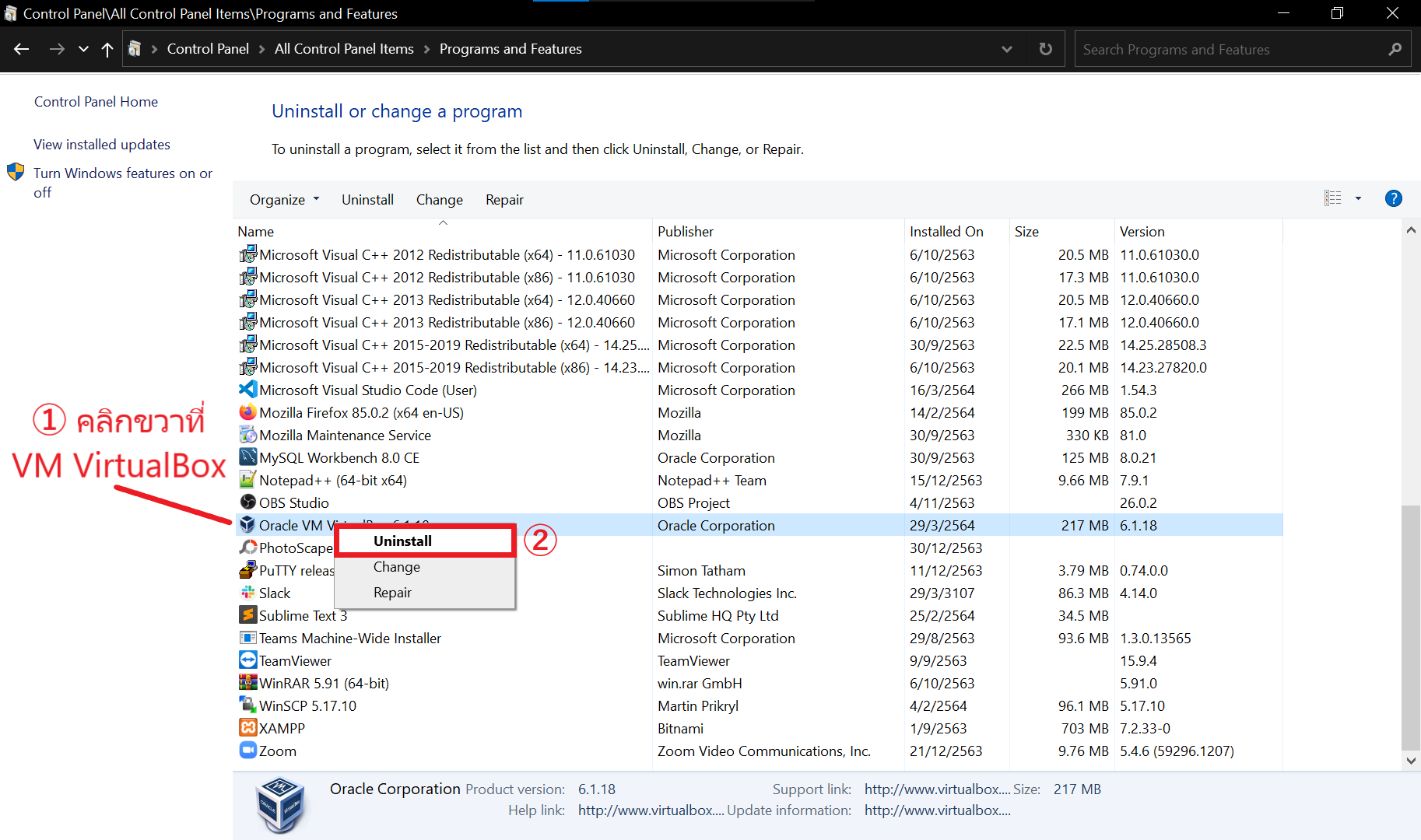Screen dimensions: 1421x840
Task: Click the MySQL Workbench icon
Action: [x=247, y=457]
